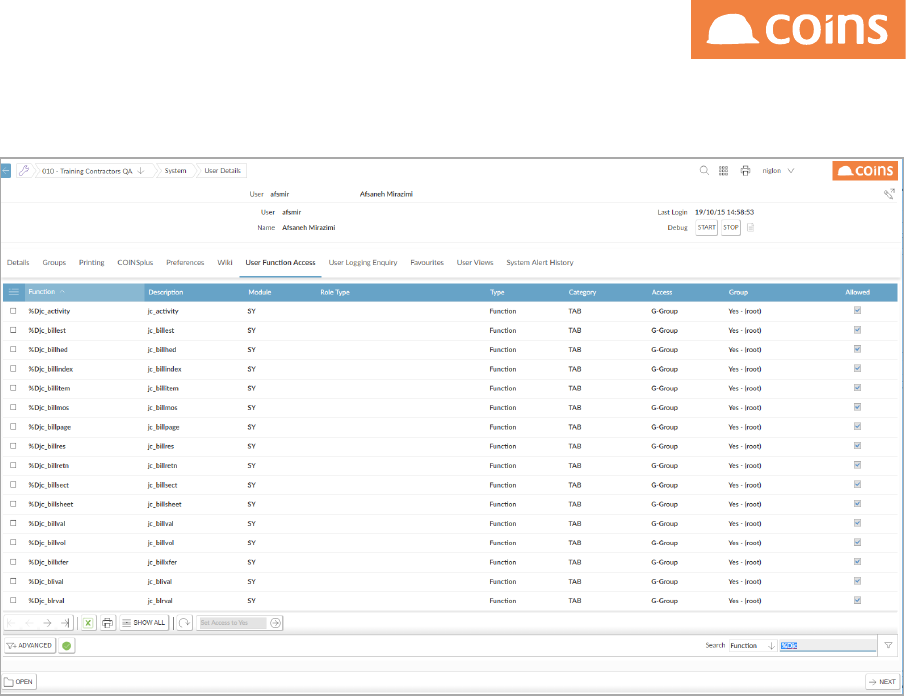Screen dimensions: 906x696
Task: Click the coins logo in the app header
Action: click(865, 170)
